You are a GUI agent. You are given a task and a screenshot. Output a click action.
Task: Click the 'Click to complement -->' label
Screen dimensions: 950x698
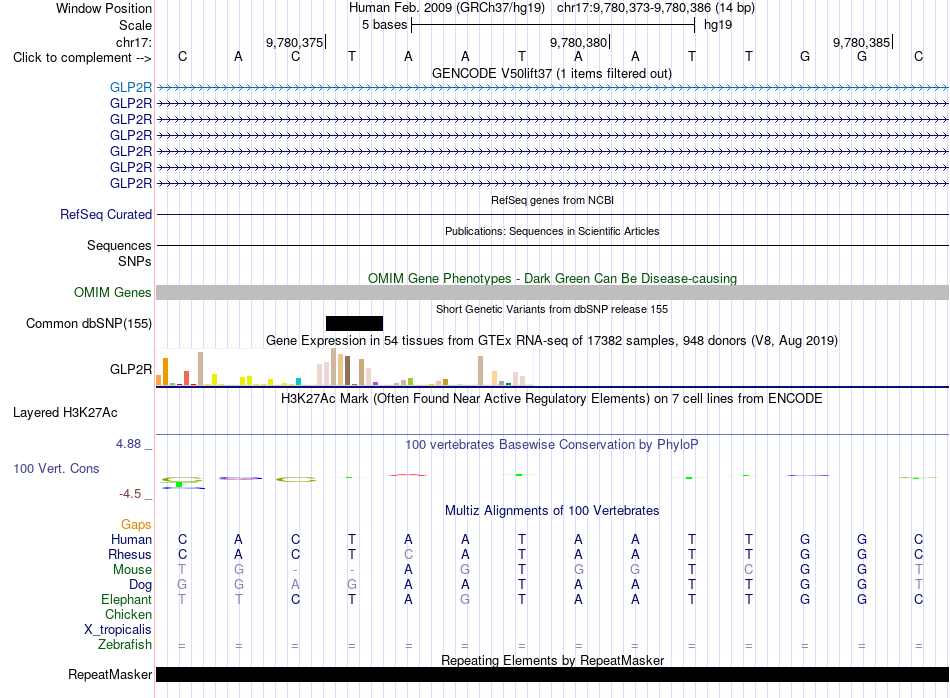82,58
